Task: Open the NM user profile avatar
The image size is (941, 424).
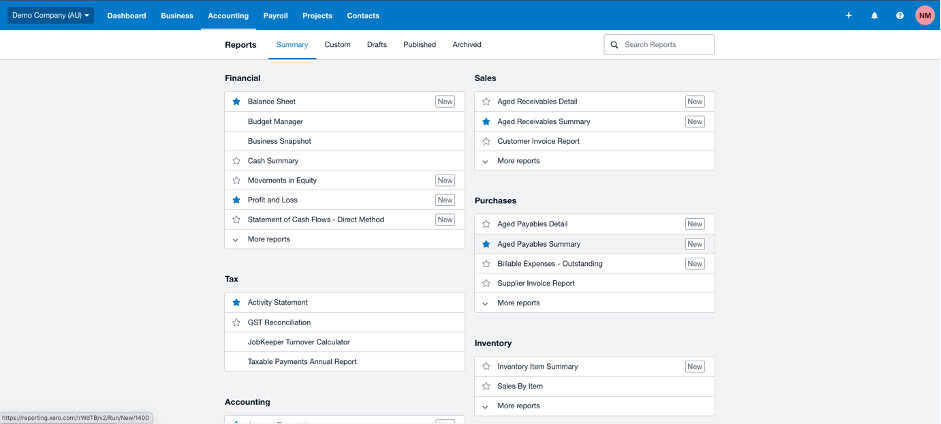Action: click(924, 16)
